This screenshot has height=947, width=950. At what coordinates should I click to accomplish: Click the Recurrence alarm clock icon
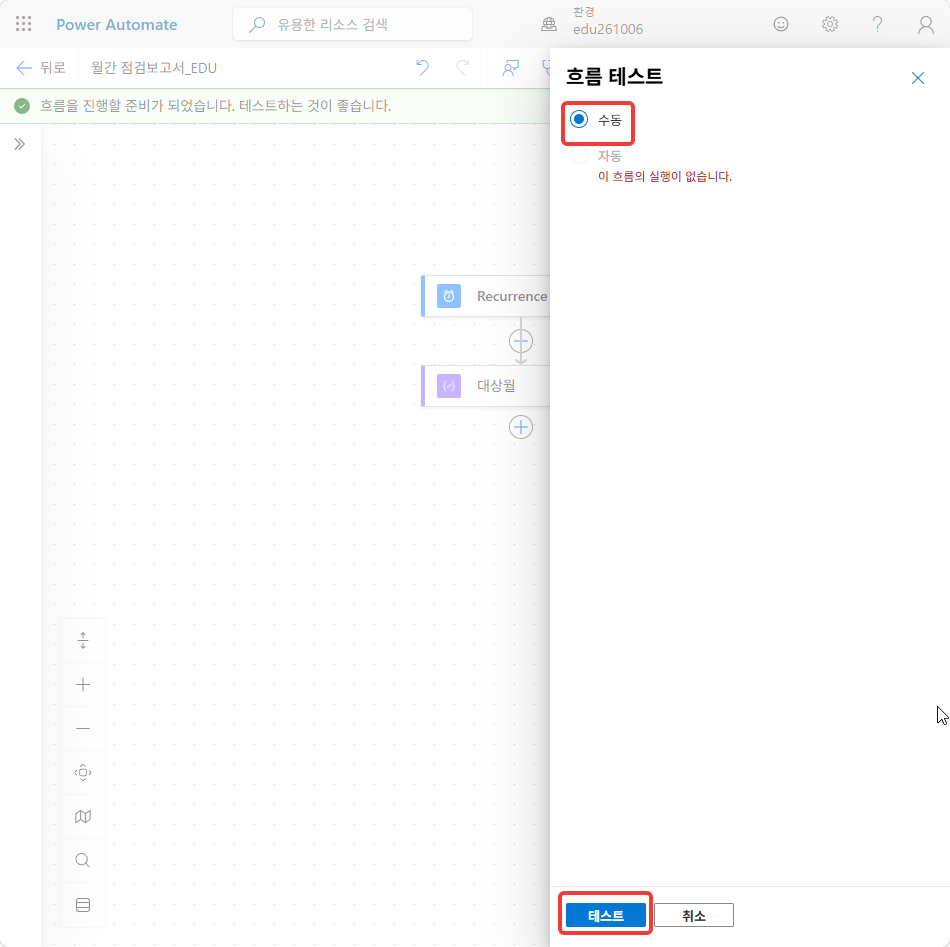coord(449,296)
